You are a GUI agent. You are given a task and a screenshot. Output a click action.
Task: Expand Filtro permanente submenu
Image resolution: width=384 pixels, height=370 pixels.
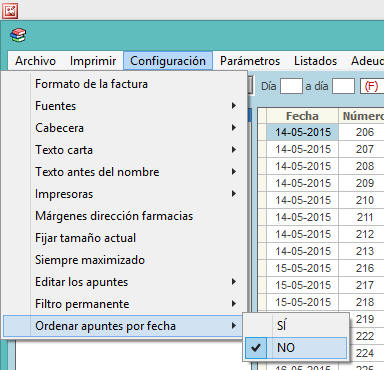pyautogui.click(x=125, y=304)
